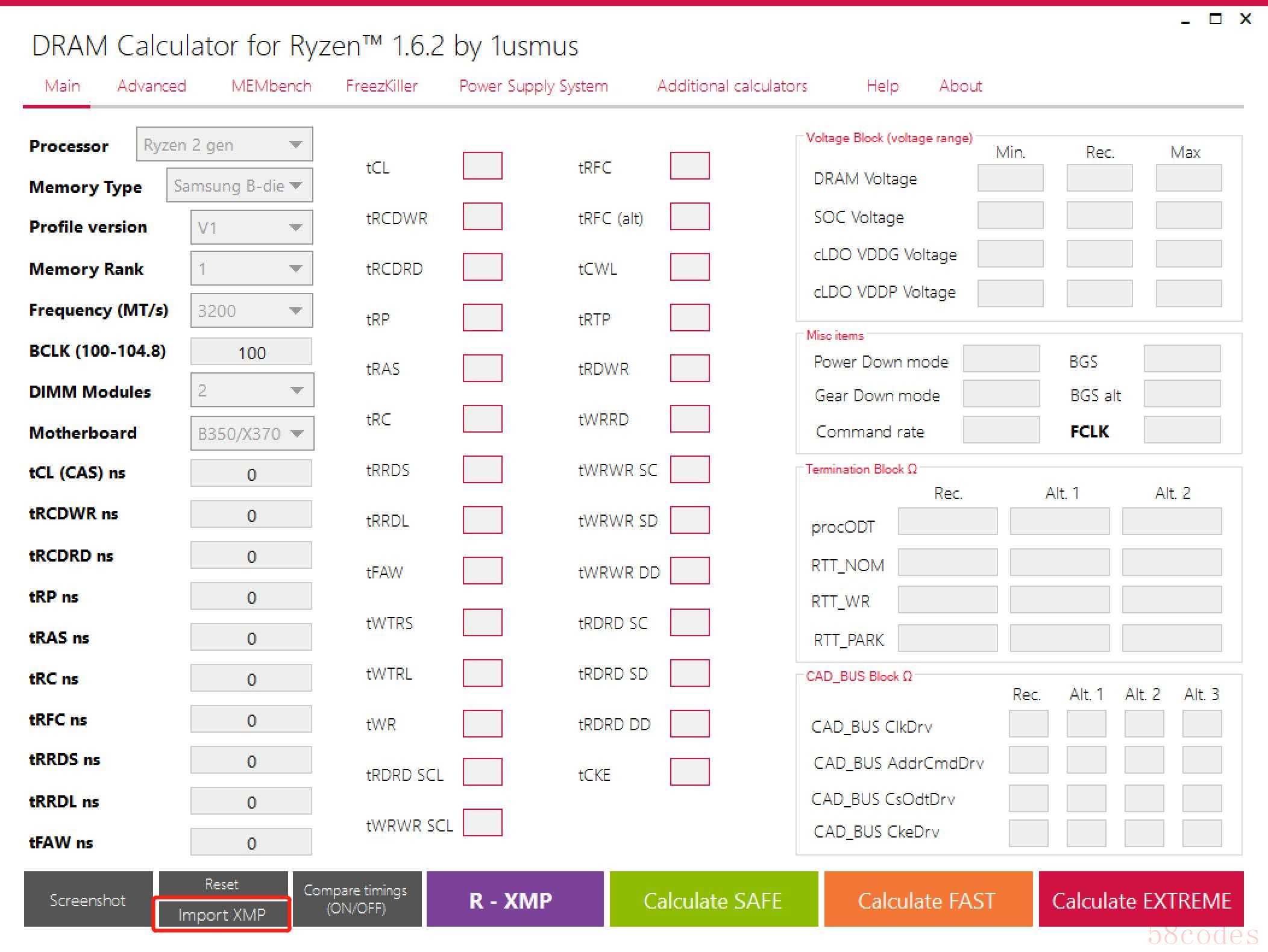This screenshot has height=952, width=1268.
Task: Click the Gear Down mode field
Action: (x=1001, y=393)
